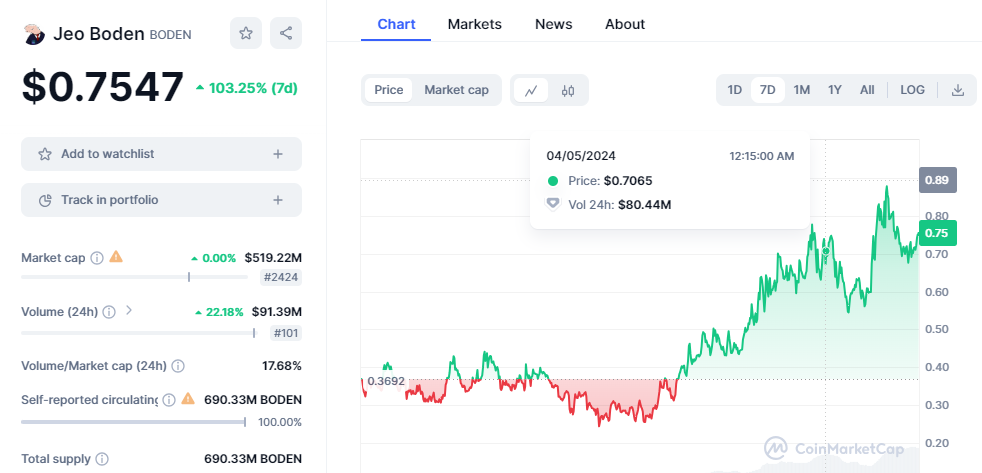The image size is (982, 473).
Task: Click circulating supply 100% progress bar
Action: tap(134, 422)
